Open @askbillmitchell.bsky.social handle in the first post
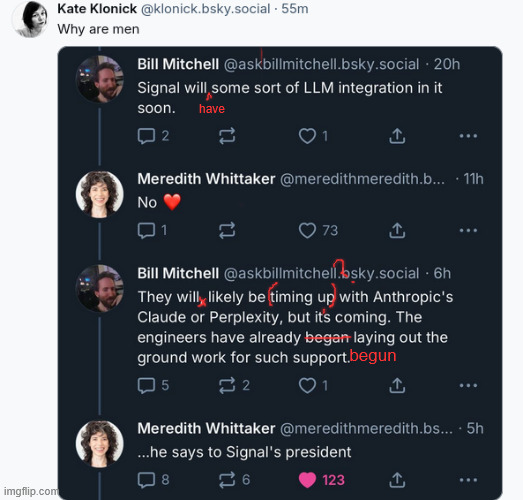Screen dimensions: 523x500 (x=322, y=64)
